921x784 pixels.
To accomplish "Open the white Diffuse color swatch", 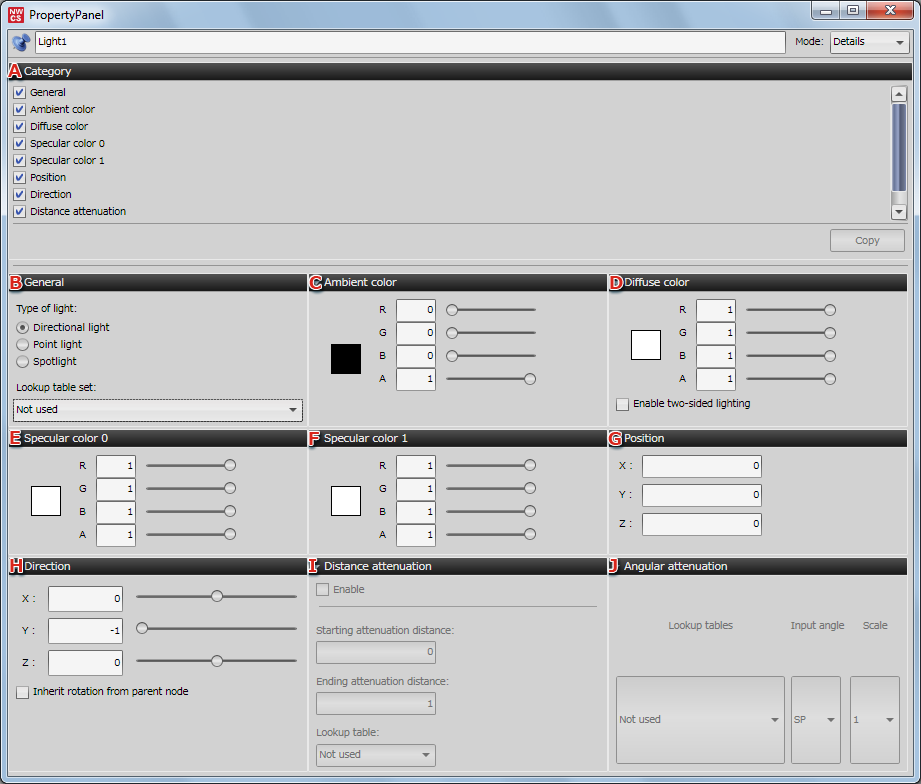I will pos(646,345).
